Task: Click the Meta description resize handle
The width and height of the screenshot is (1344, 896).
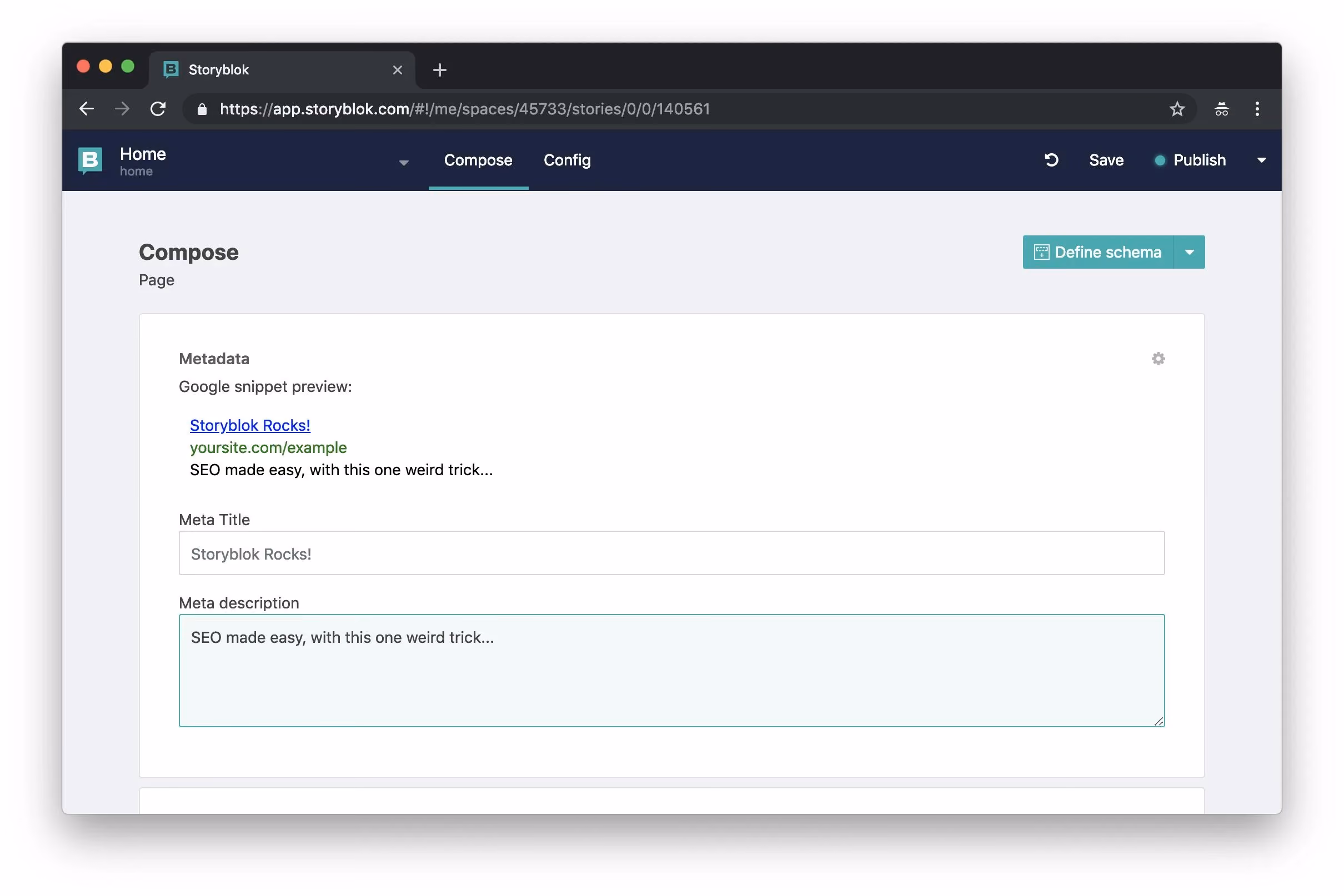Action: 1157,721
